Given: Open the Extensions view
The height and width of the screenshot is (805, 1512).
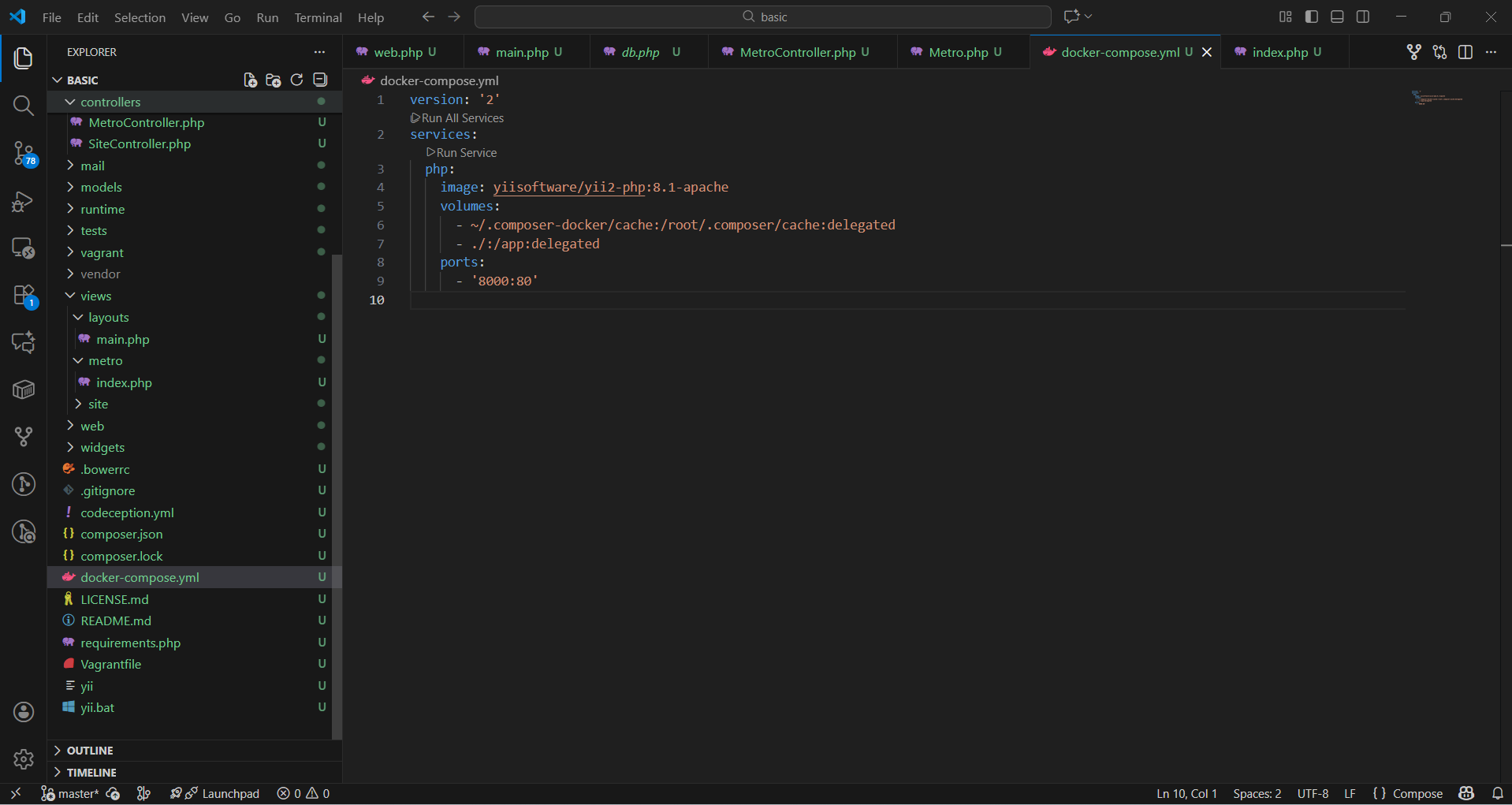Looking at the screenshot, I should [x=23, y=296].
